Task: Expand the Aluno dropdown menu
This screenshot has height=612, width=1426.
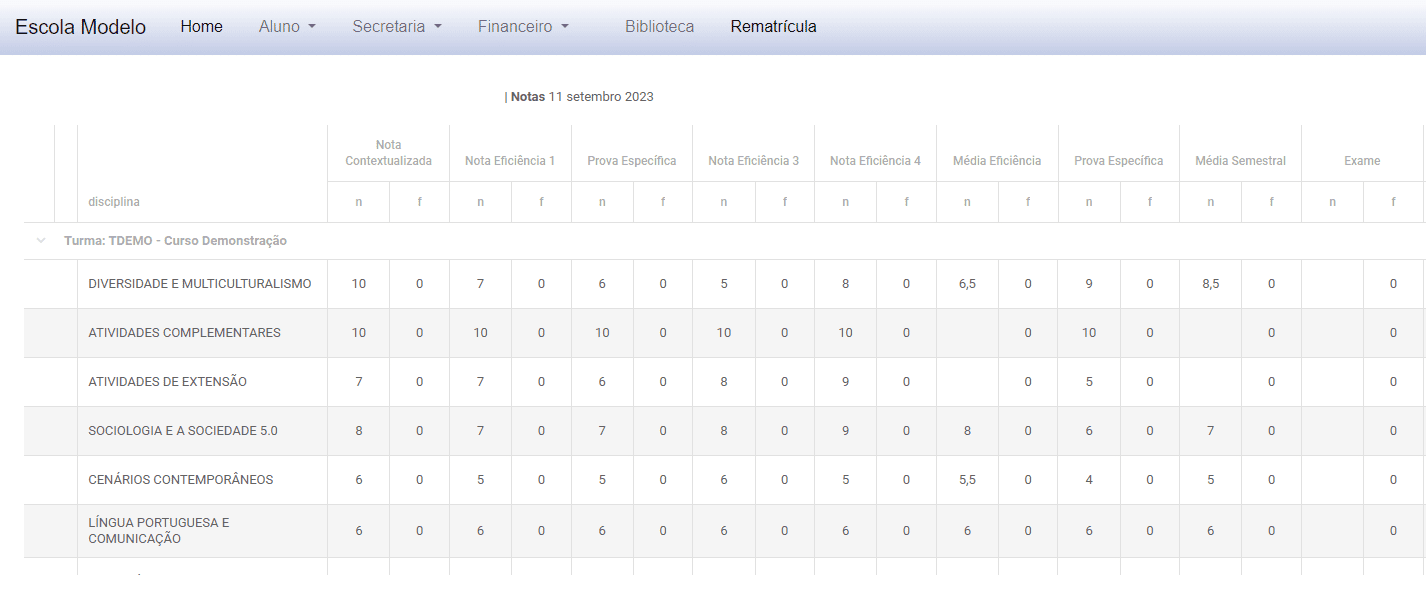Action: click(x=287, y=27)
